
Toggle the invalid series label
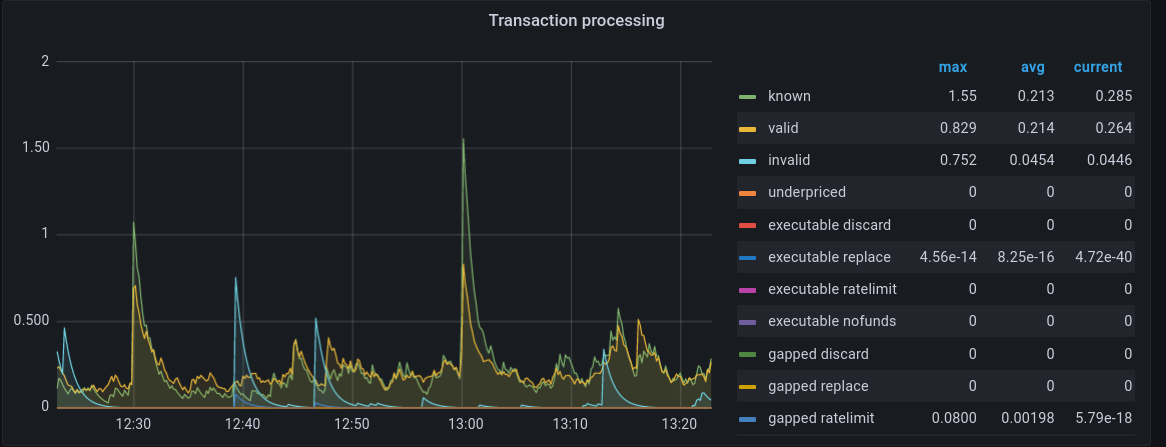click(x=788, y=161)
